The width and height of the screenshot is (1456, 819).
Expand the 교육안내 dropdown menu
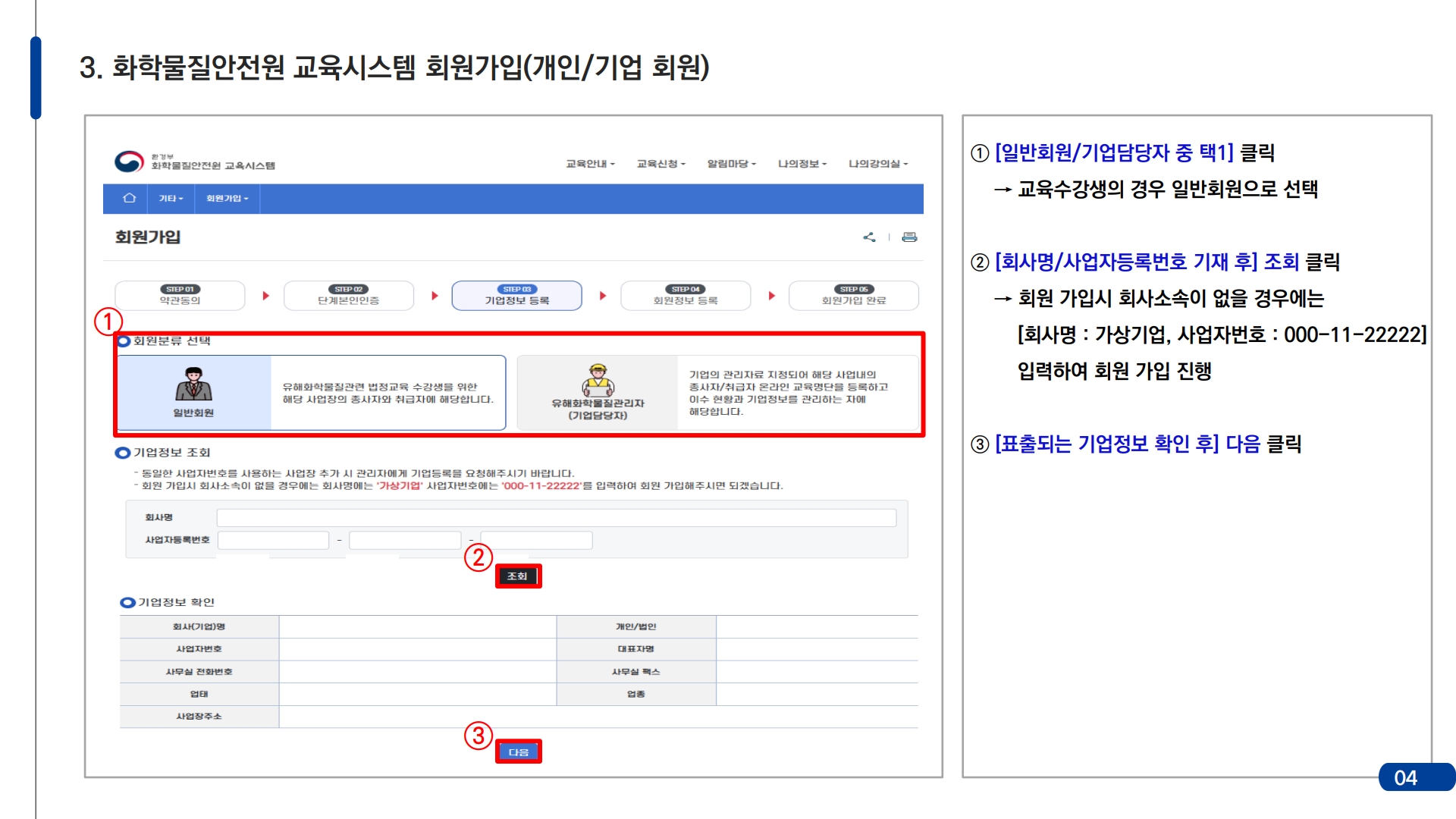pyautogui.click(x=590, y=164)
